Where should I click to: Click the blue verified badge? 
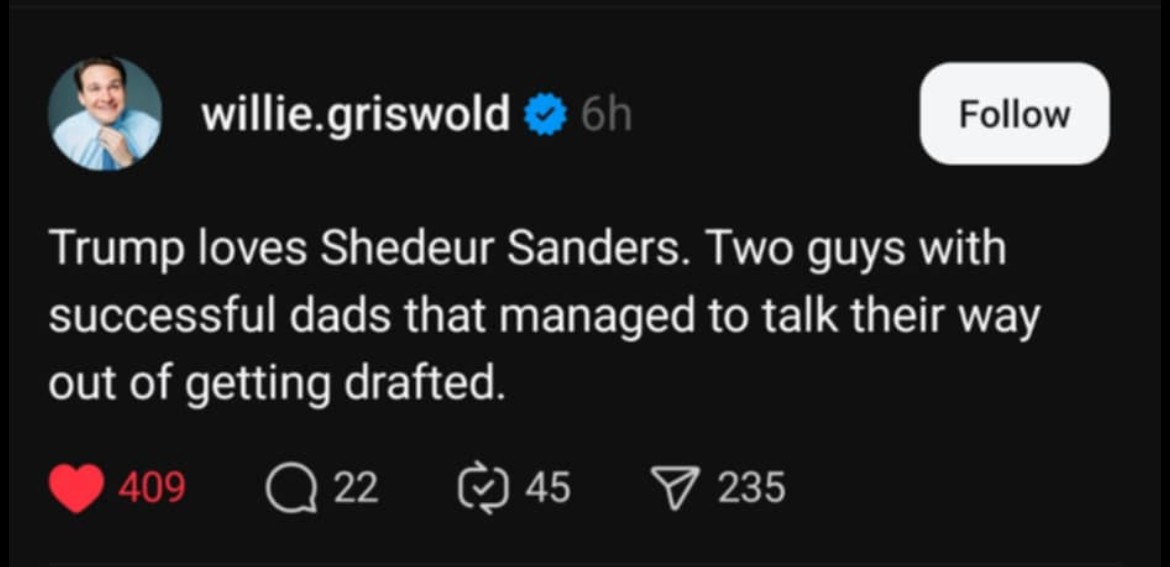545,116
